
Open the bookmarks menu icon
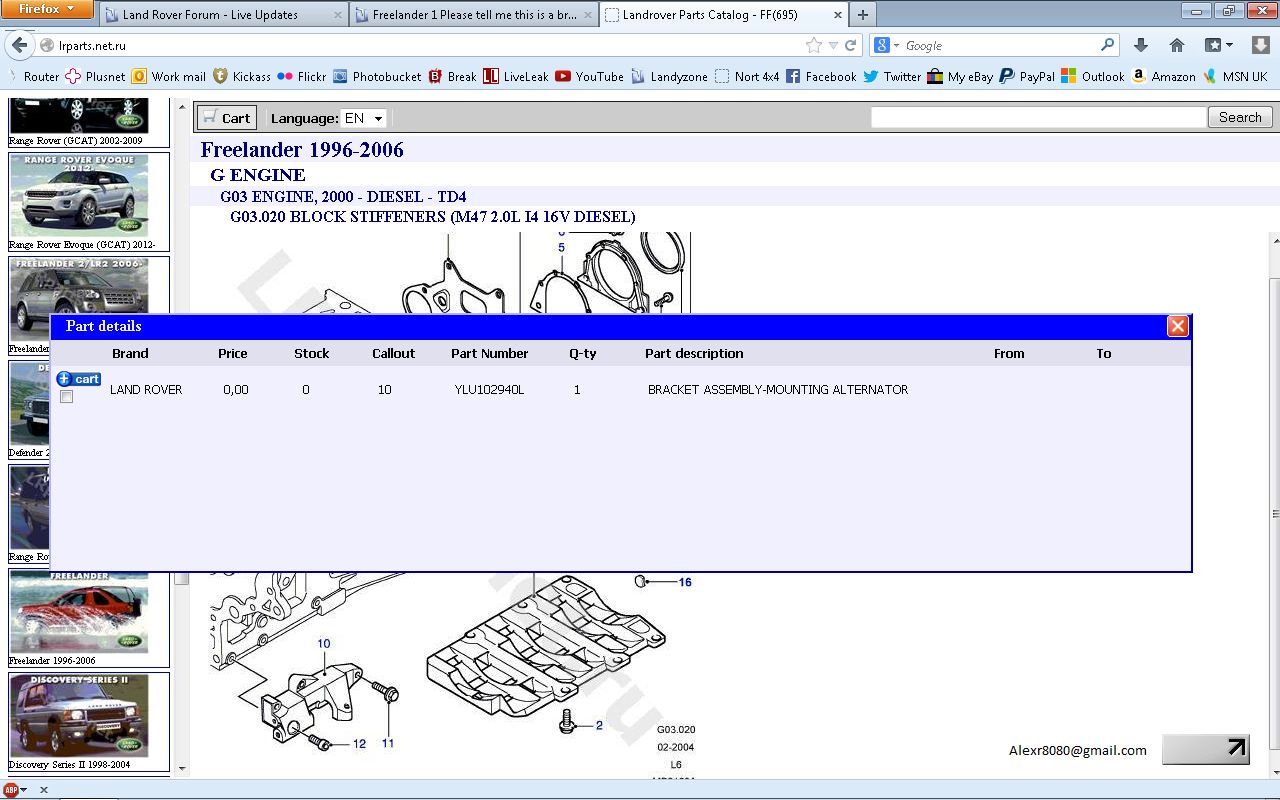pos(1218,45)
